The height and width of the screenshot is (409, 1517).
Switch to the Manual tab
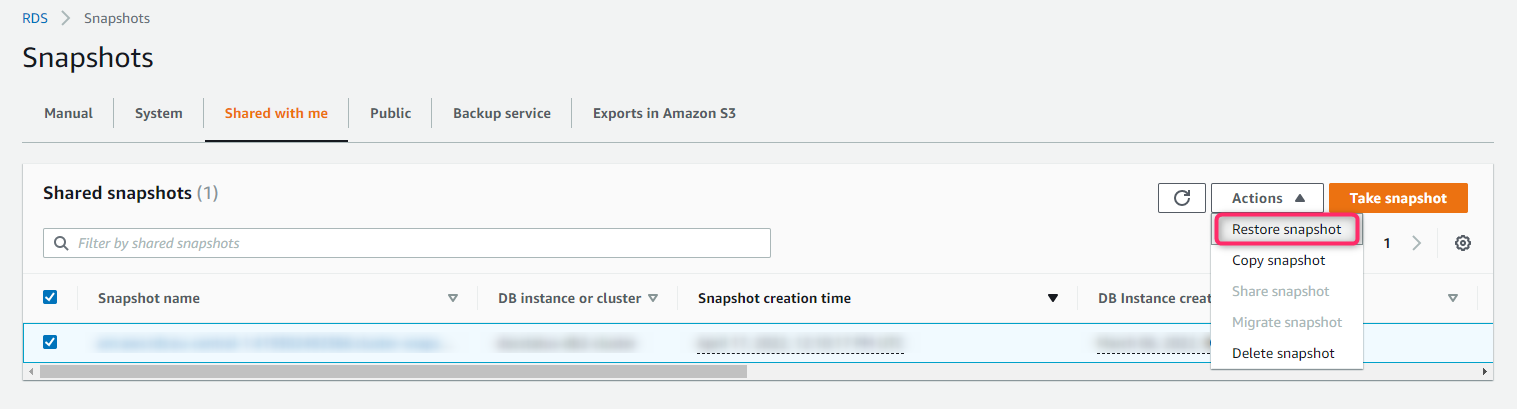68,113
